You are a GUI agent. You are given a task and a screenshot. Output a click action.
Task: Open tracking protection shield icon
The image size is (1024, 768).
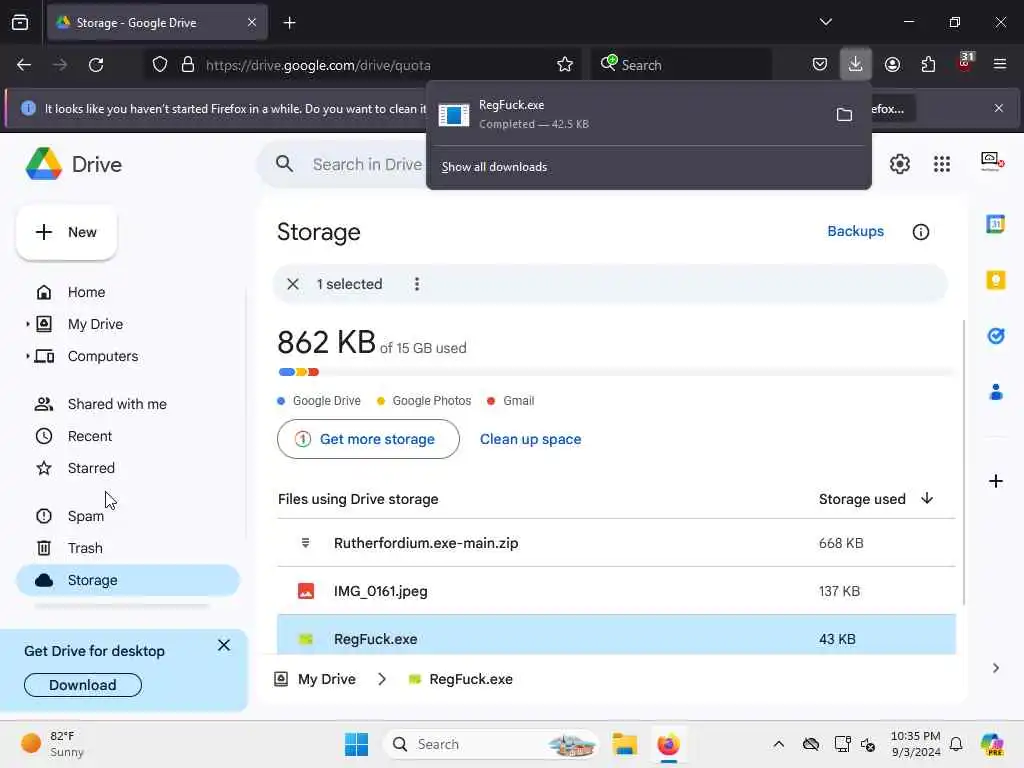tap(160, 65)
